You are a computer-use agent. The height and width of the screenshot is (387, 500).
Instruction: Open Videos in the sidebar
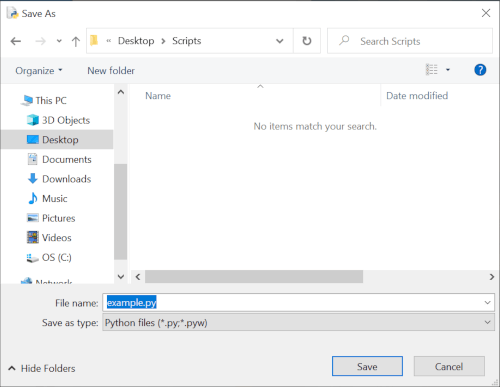[57, 238]
